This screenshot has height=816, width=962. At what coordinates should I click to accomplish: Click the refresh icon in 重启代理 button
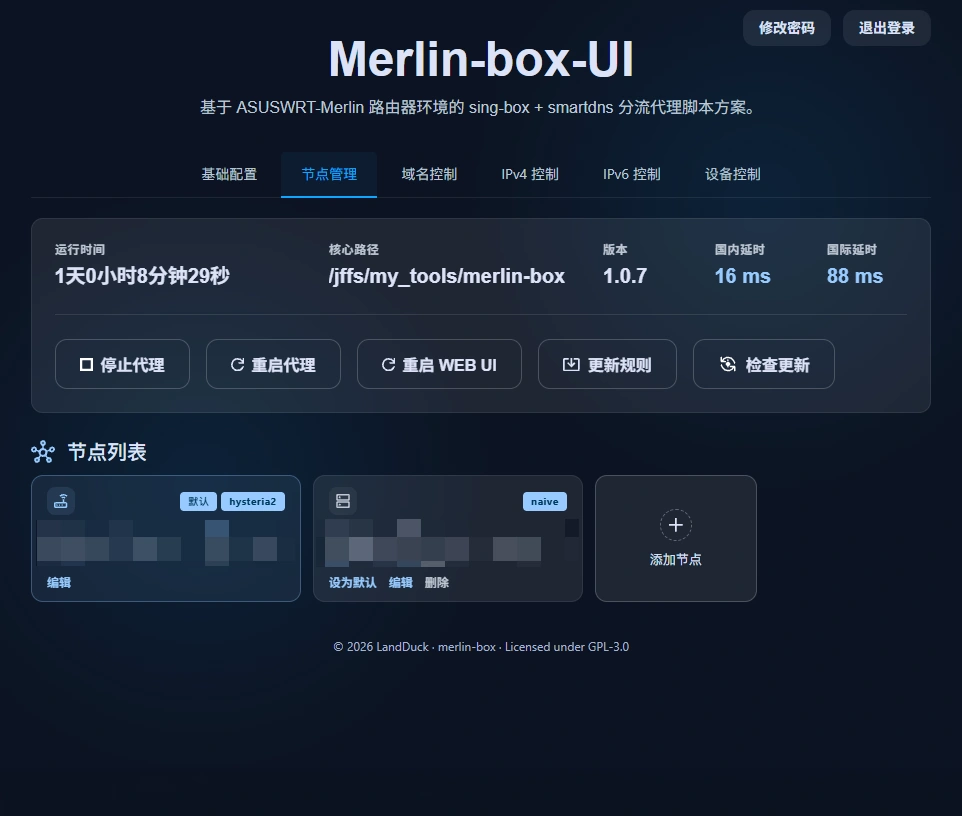[237, 364]
